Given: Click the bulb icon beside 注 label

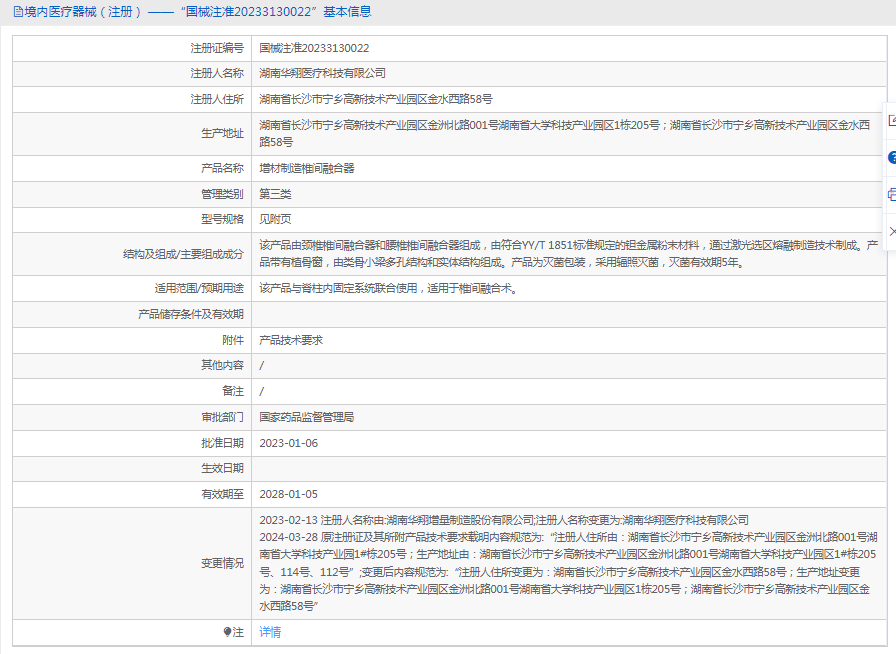Looking at the screenshot, I should pos(228,632).
